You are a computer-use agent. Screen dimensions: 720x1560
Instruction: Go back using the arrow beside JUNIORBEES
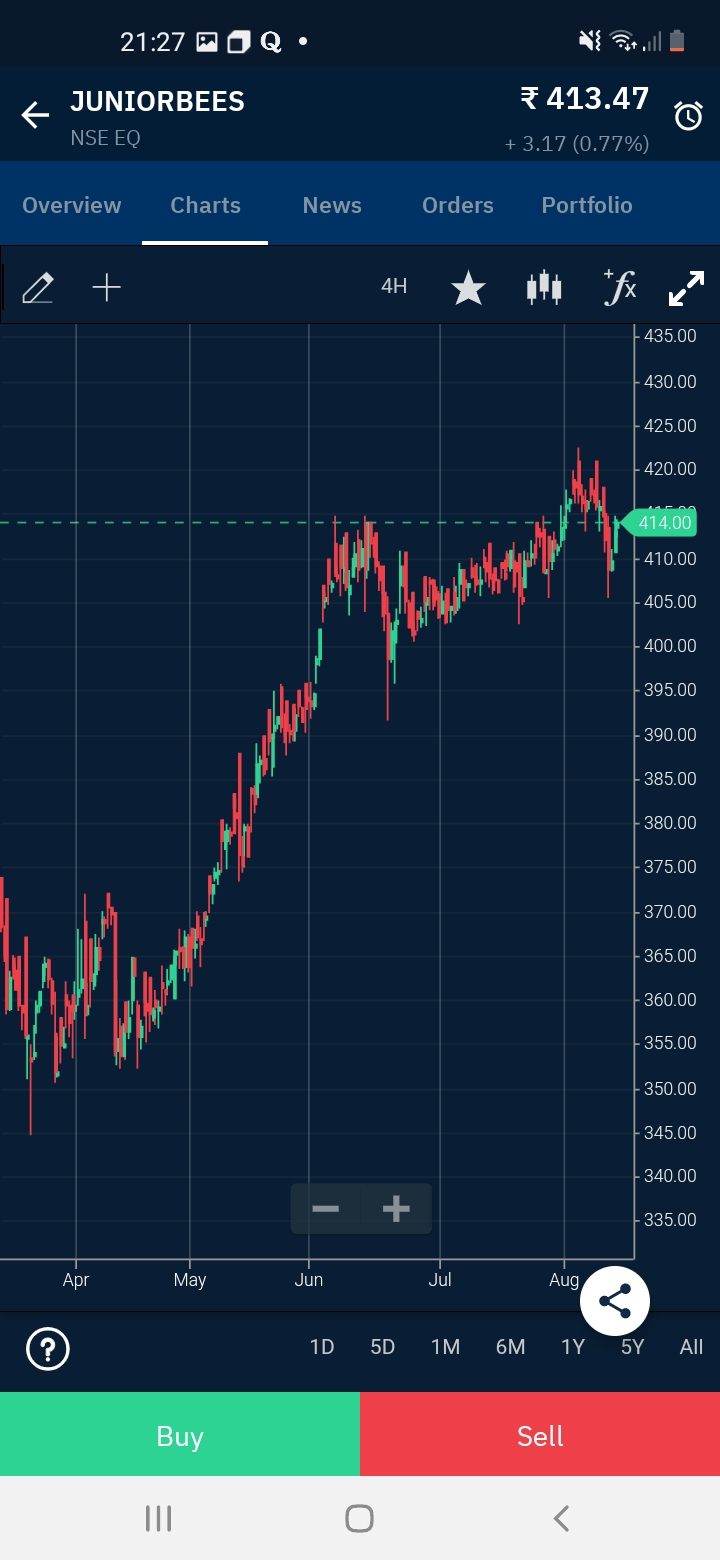[35, 116]
